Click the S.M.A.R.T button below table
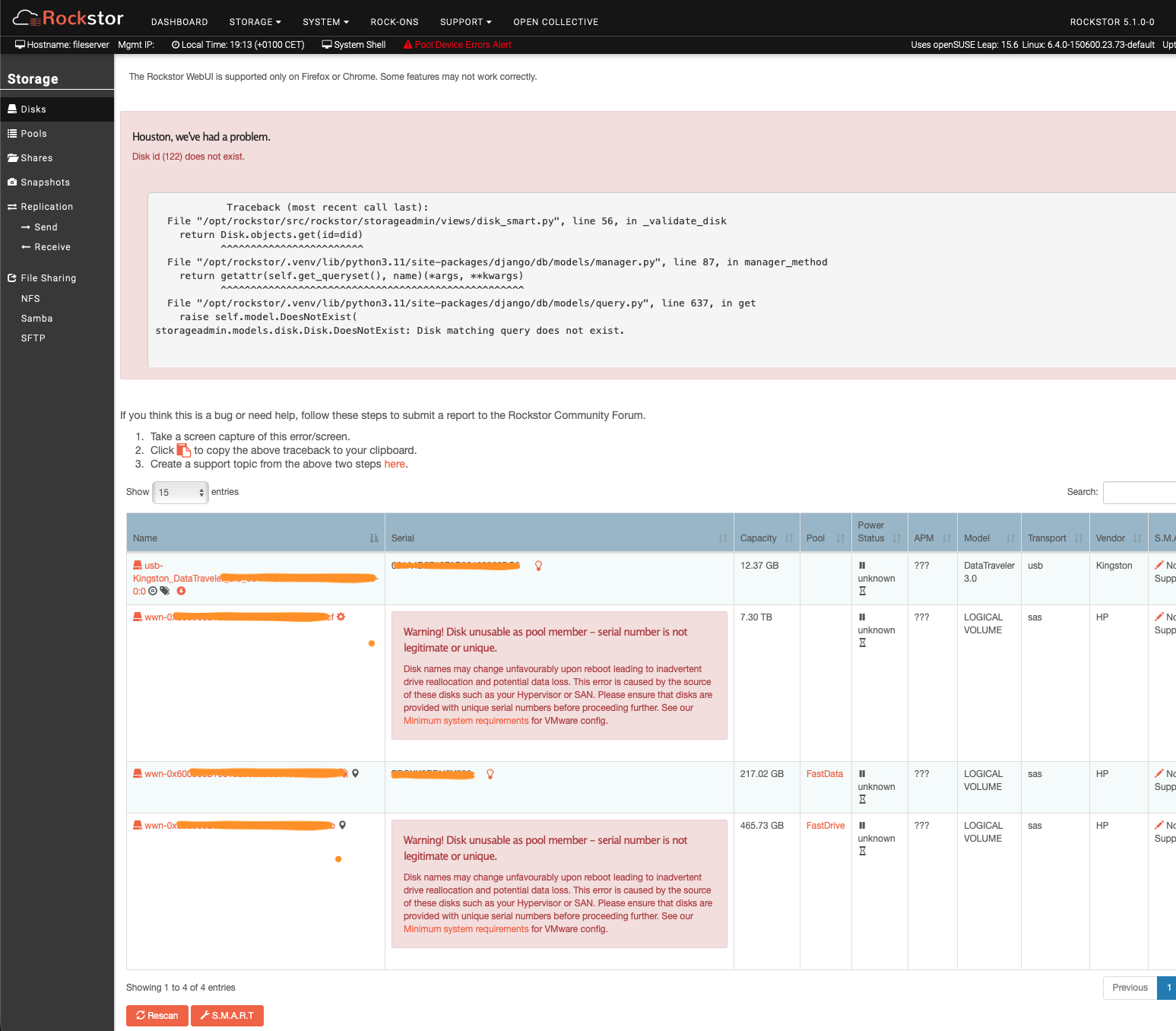1176x1031 pixels. point(227,1016)
